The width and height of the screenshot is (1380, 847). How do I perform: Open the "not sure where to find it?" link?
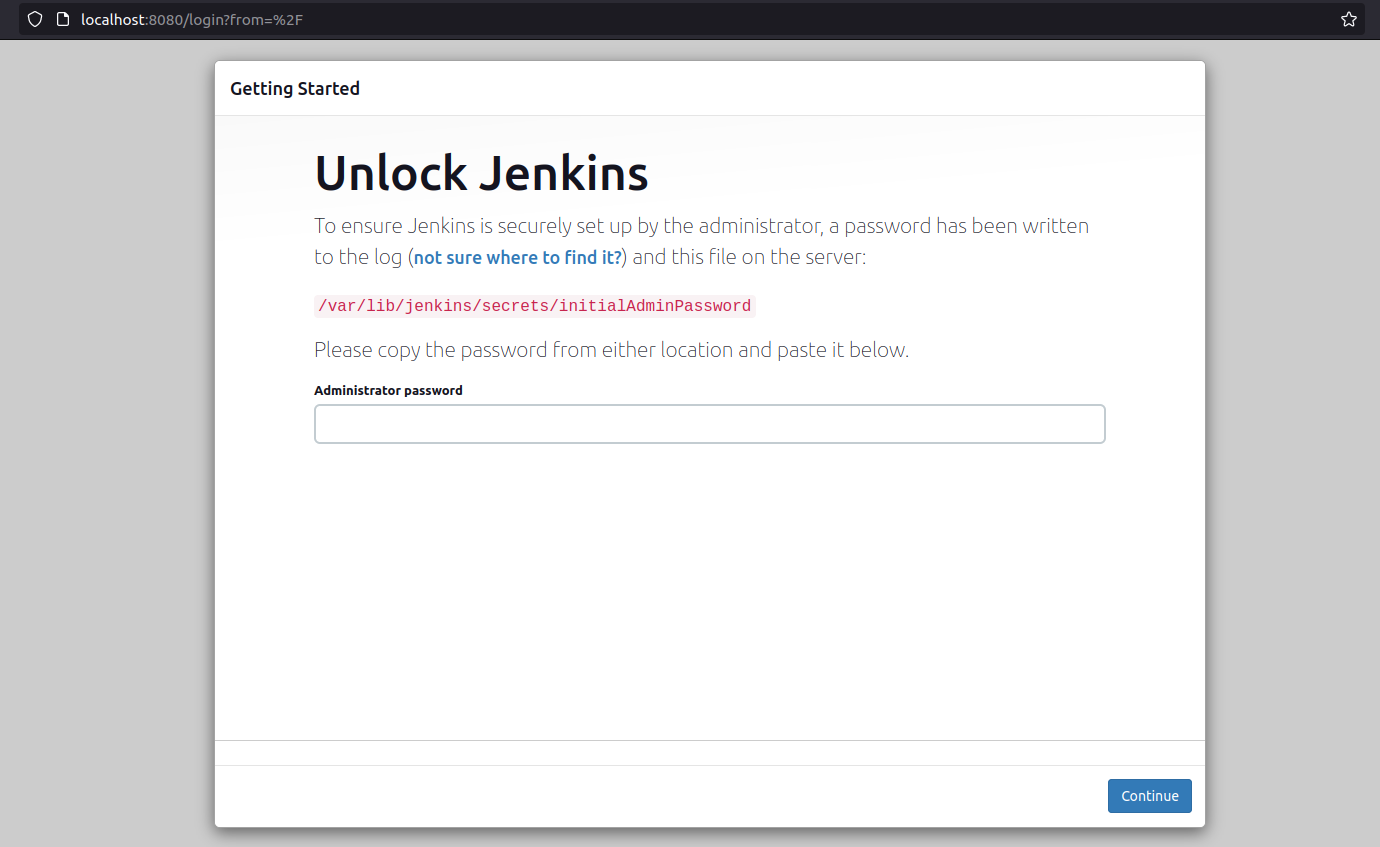518,257
